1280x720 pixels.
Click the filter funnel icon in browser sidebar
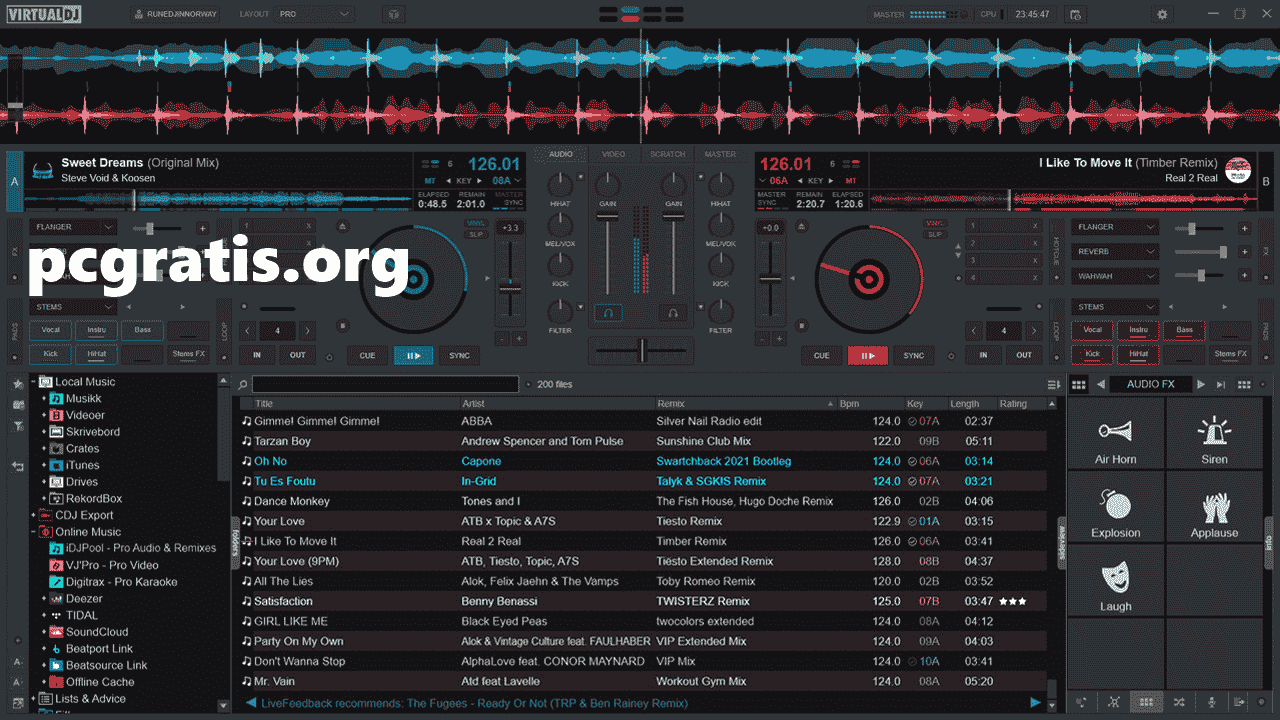(x=18, y=426)
